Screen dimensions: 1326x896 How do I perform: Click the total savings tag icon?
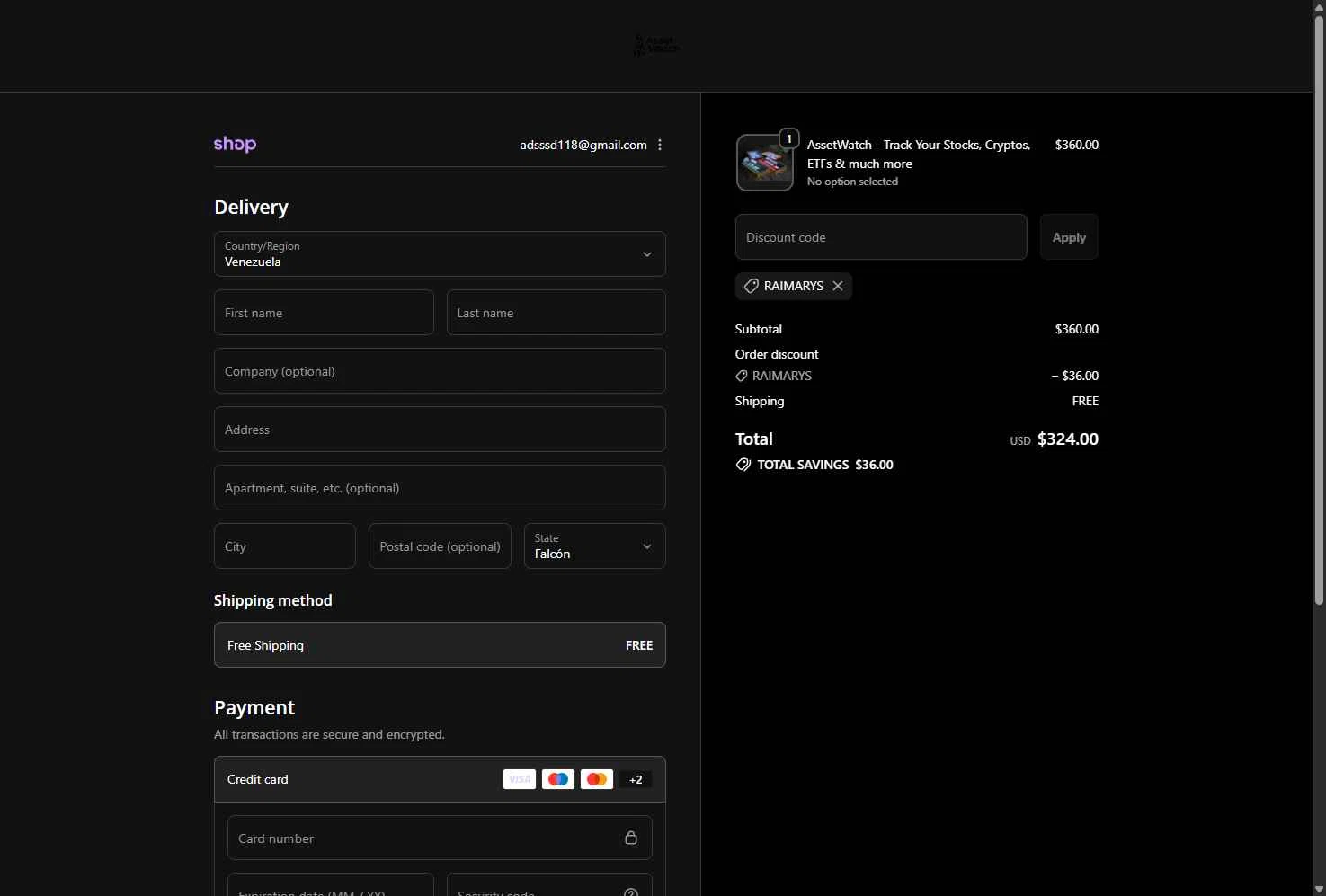tap(743, 465)
